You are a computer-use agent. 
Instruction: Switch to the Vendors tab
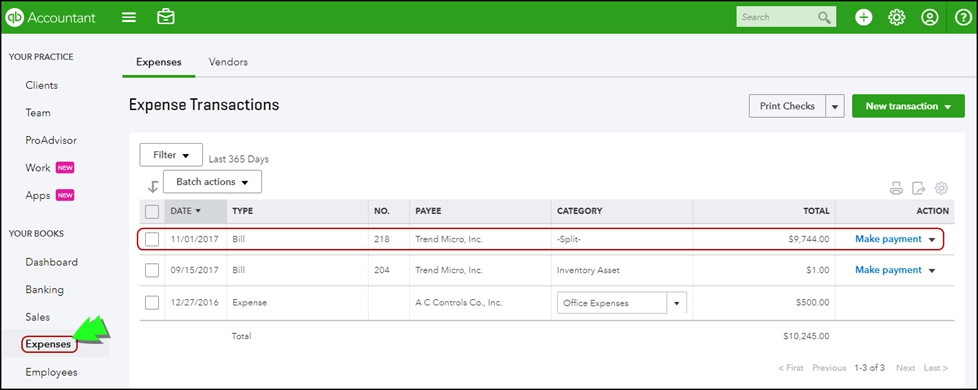point(228,62)
